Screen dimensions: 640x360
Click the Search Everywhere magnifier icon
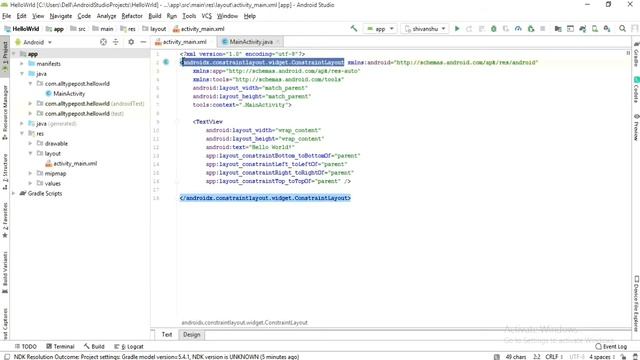coord(622,29)
